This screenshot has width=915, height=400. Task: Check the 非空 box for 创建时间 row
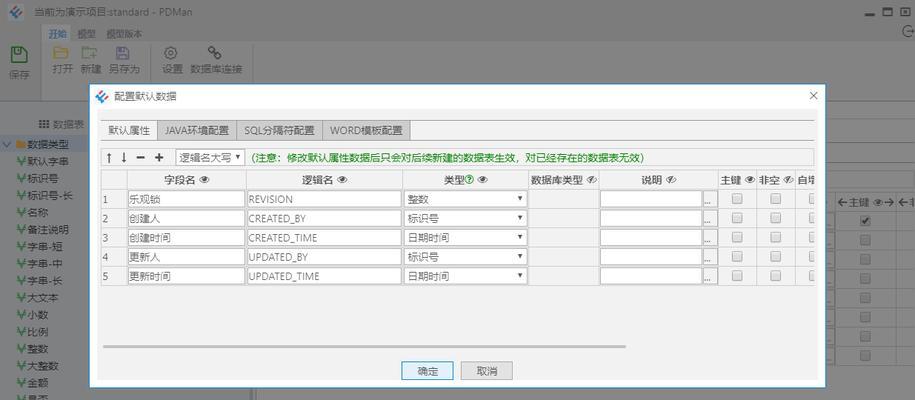coord(775,238)
